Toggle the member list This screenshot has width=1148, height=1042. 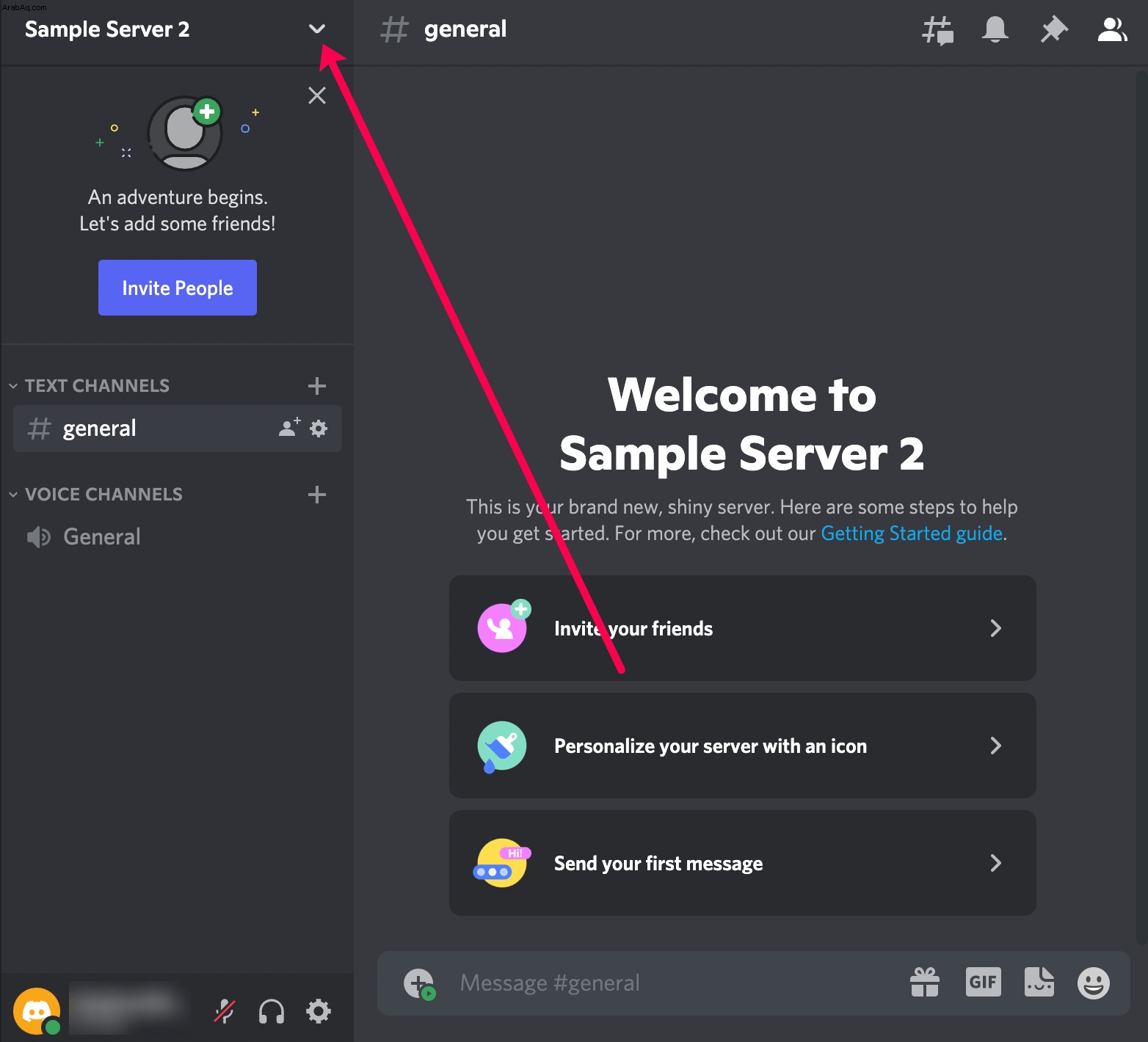pyautogui.click(x=1112, y=29)
